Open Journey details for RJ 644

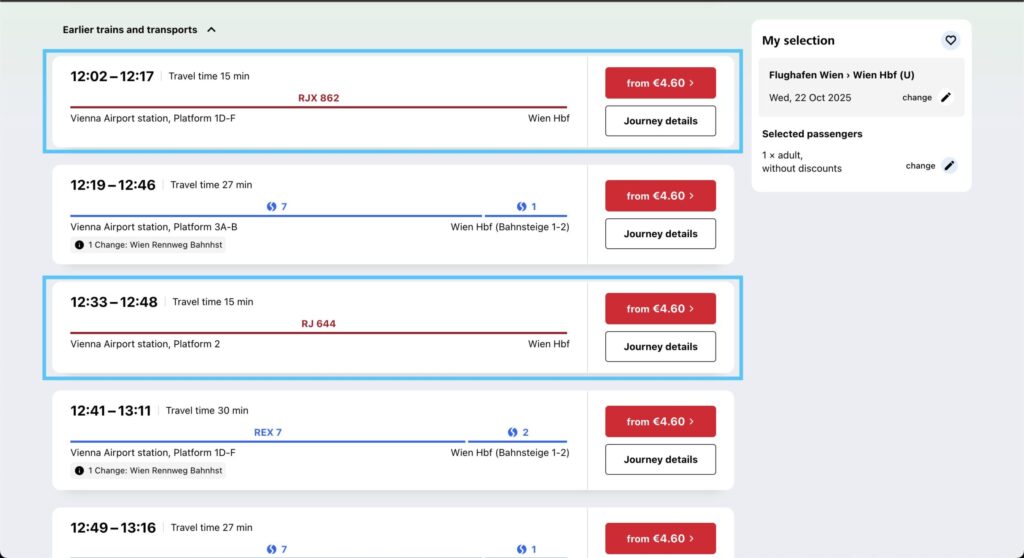coord(660,347)
